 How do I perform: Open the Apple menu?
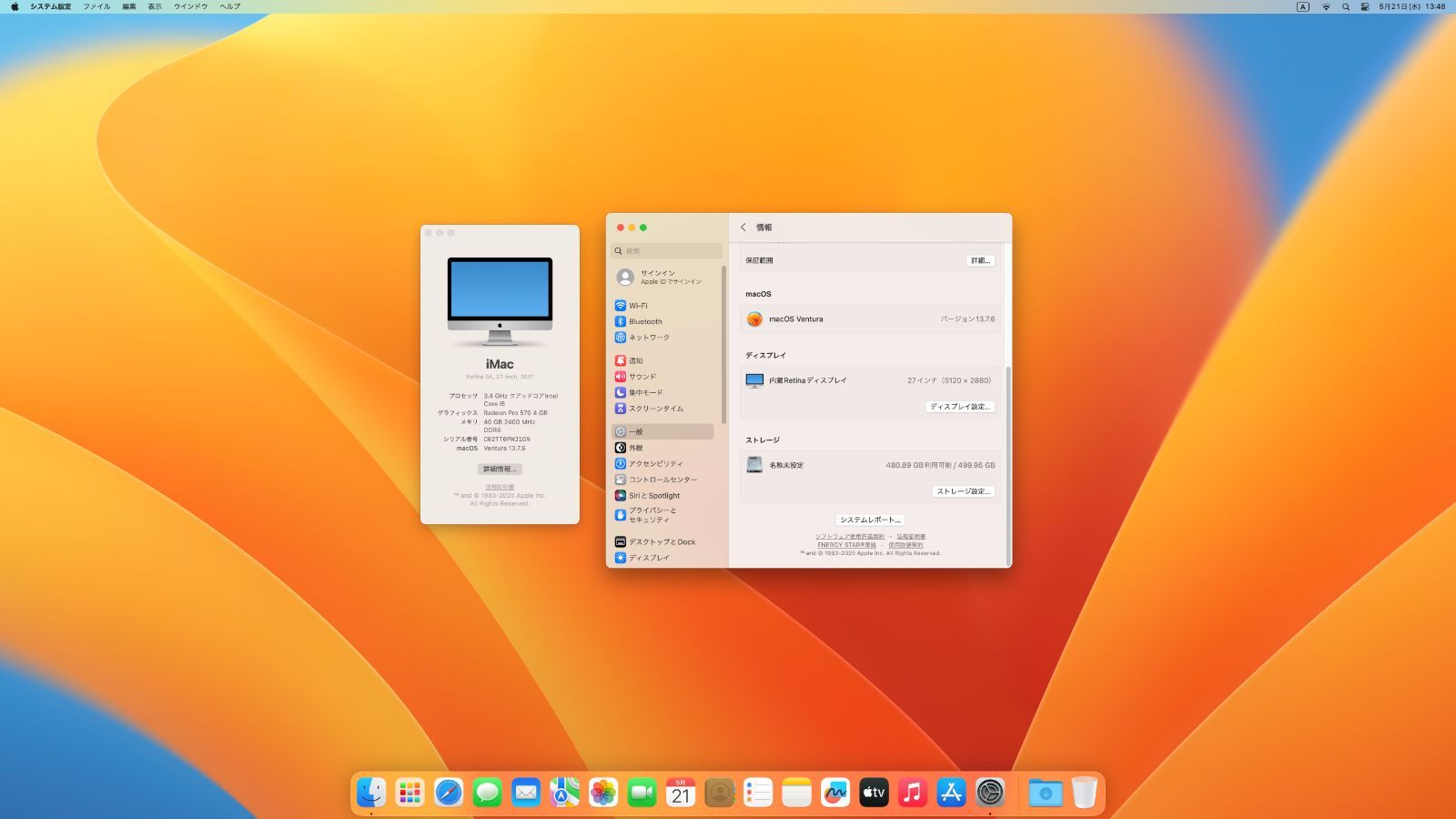[x=15, y=6]
